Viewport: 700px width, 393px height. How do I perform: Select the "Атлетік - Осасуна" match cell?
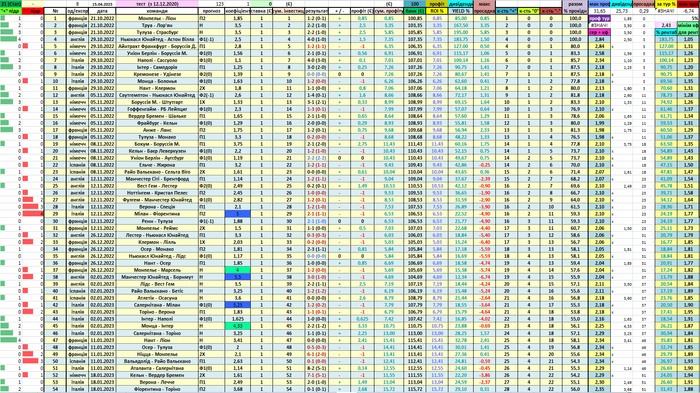[157, 298]
